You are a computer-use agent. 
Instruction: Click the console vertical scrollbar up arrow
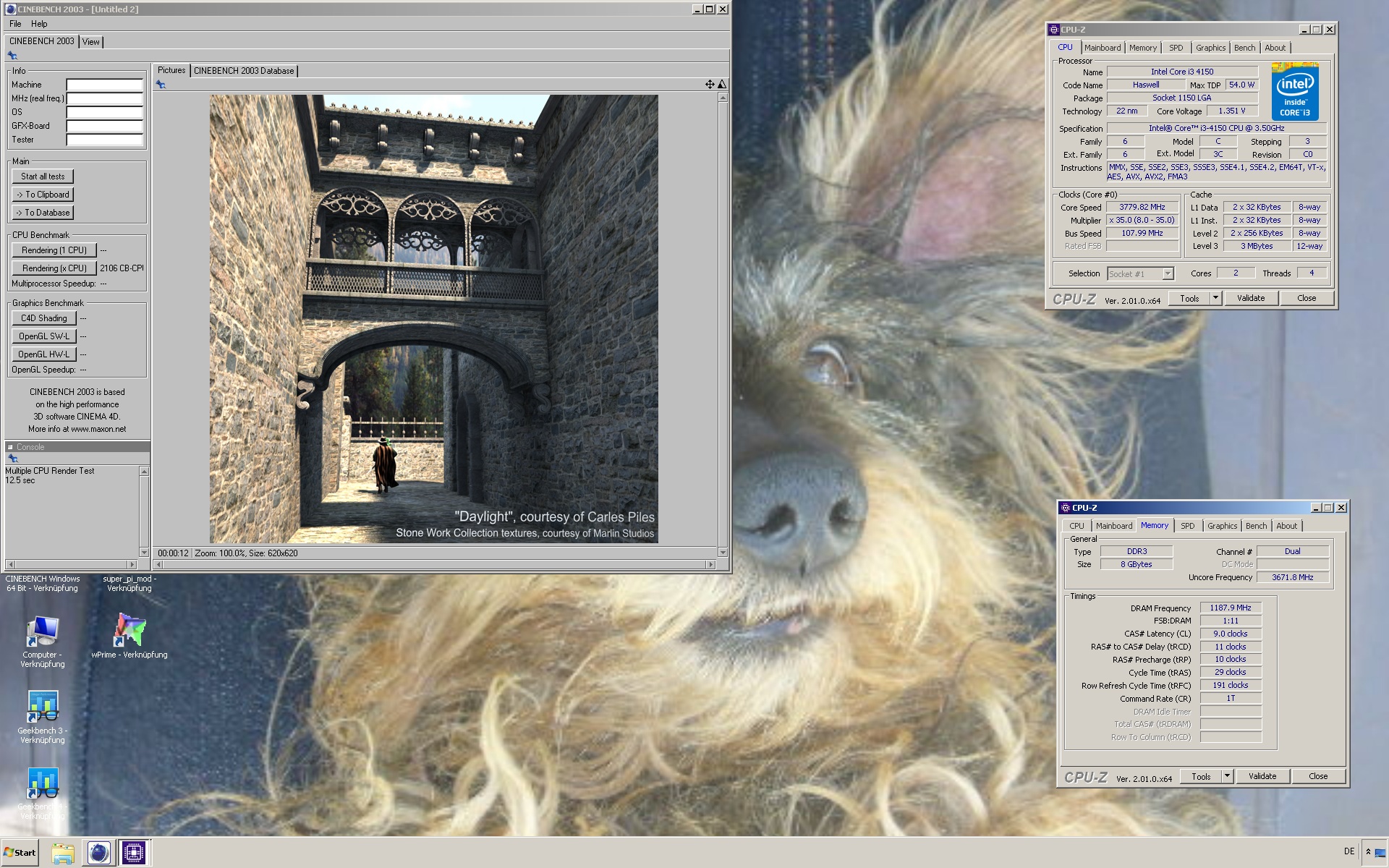(144, 472)
